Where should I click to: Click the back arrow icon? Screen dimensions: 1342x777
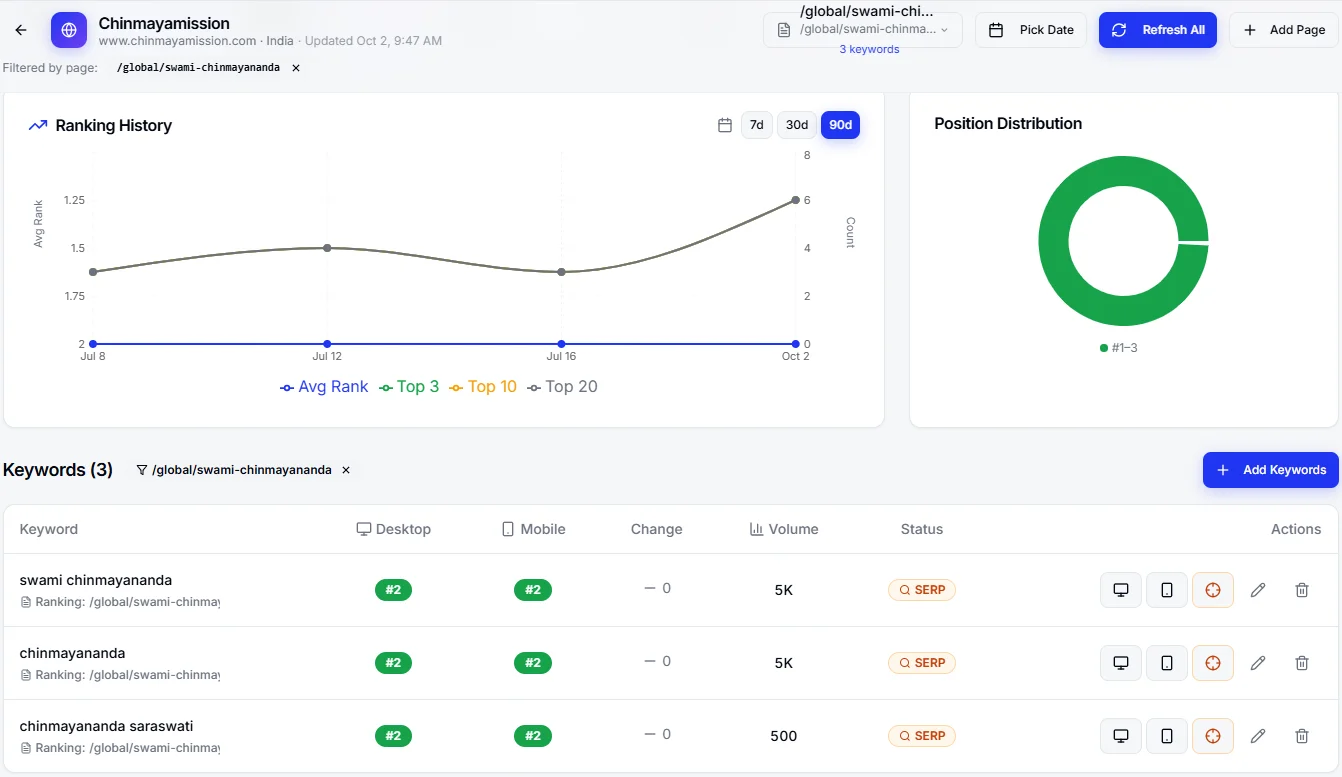(x=21, y=30)
